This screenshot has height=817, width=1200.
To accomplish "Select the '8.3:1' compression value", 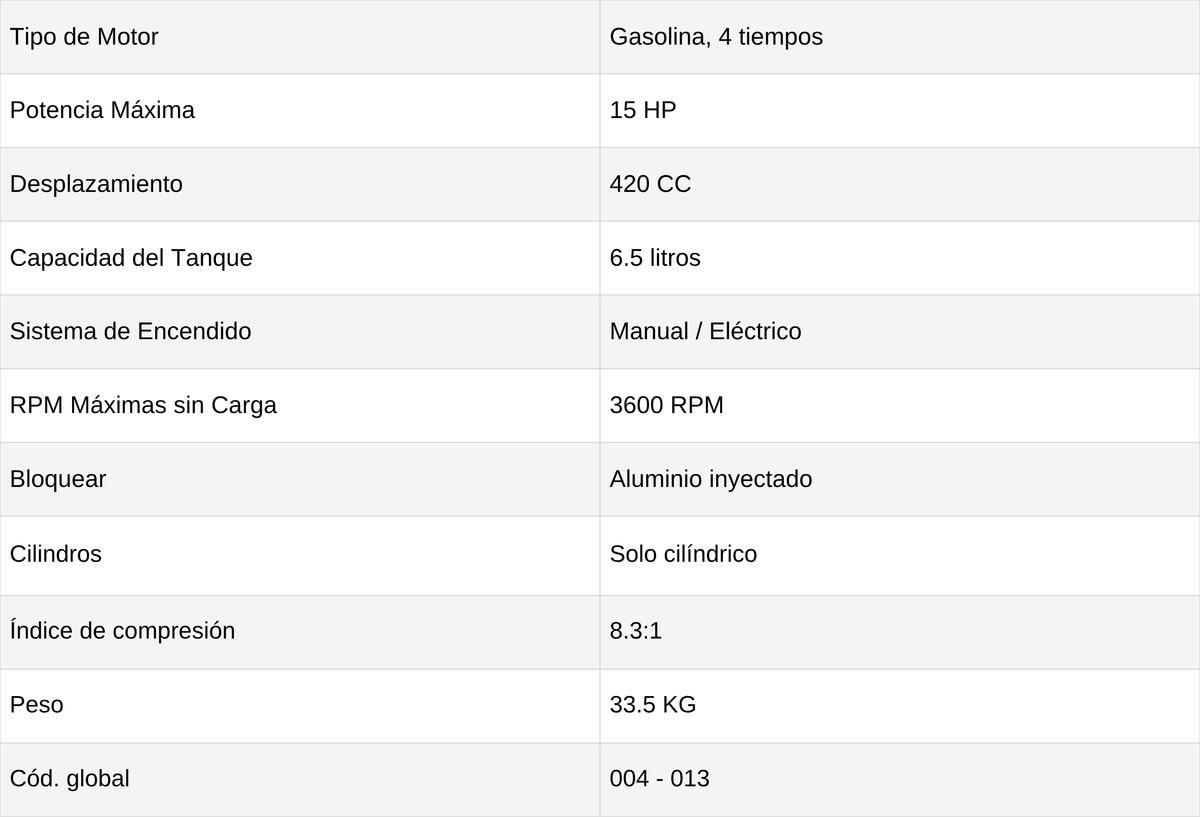I will tap(636, 631).
